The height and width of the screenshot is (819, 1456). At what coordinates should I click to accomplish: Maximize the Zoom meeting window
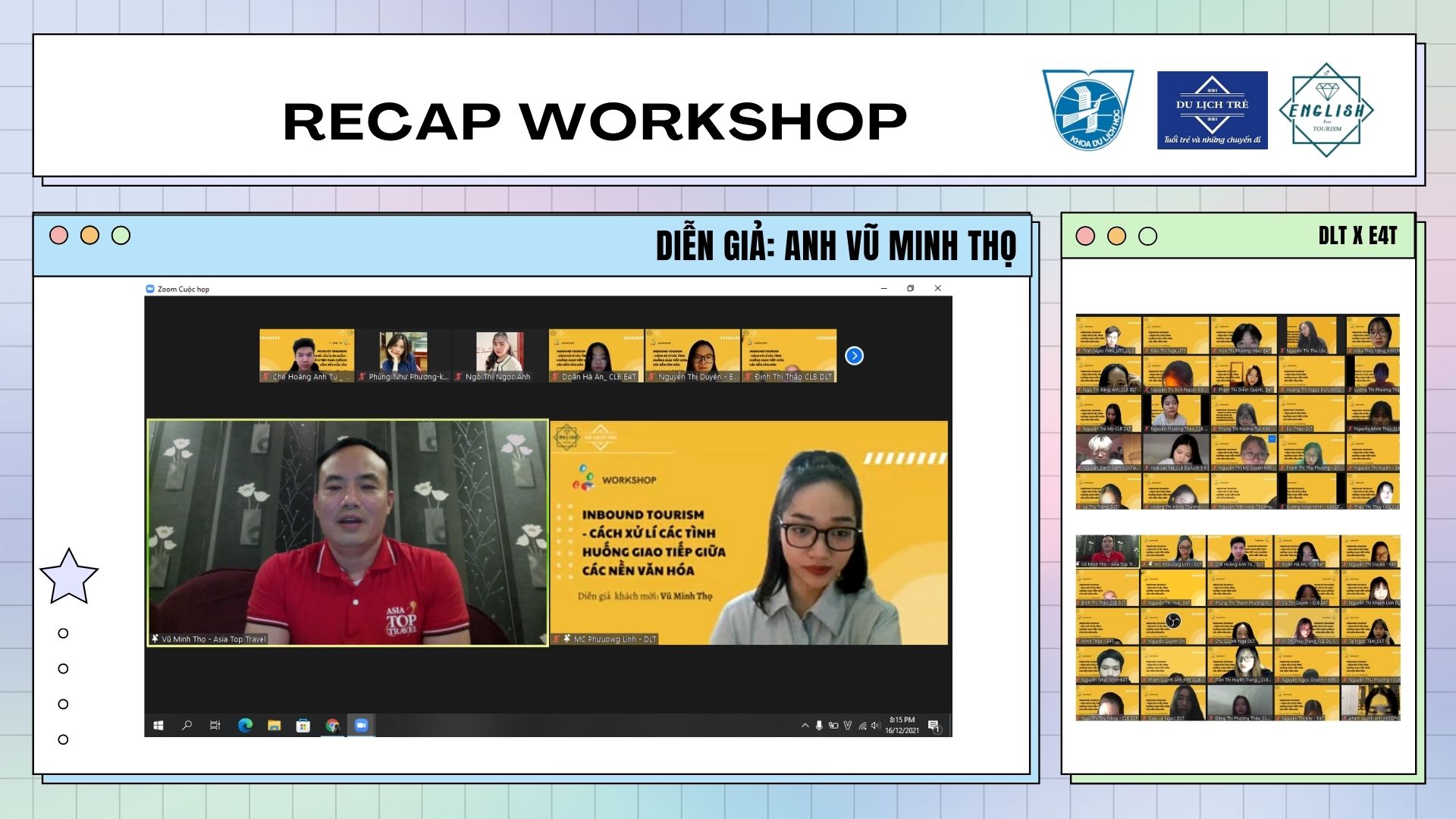click(x=910, y=288)
